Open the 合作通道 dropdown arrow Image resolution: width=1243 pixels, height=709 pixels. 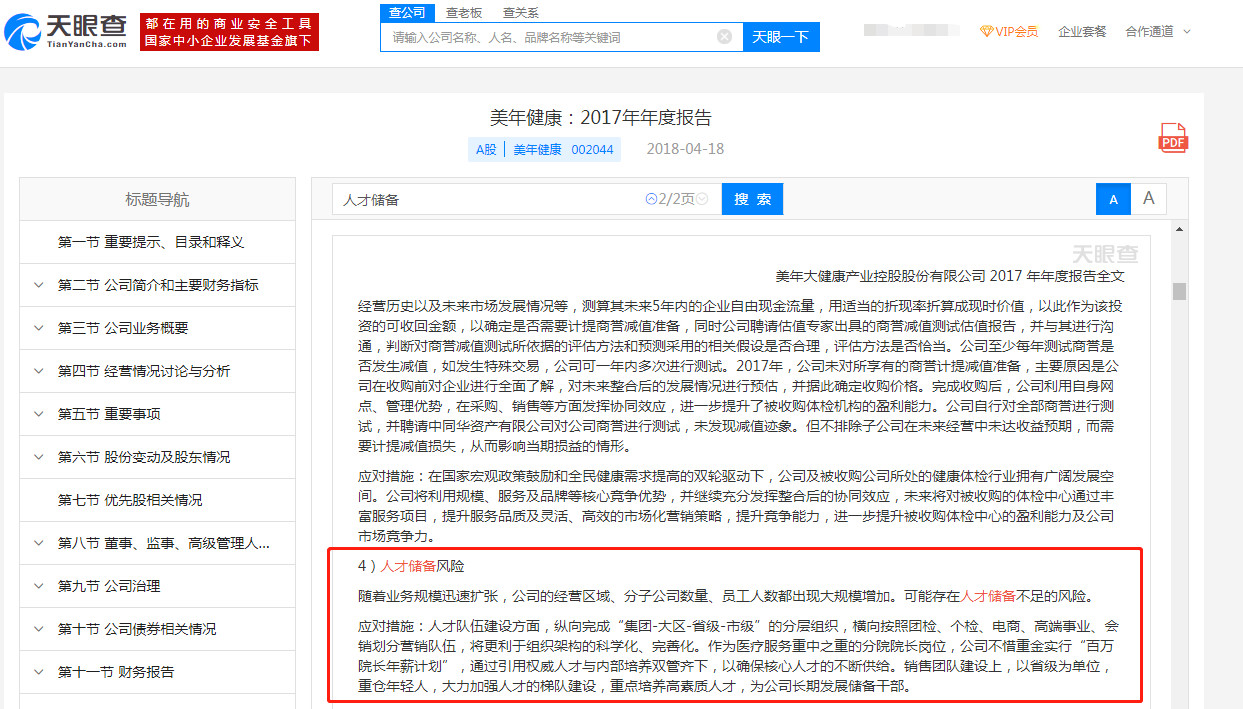click(x=1187, y=31)
